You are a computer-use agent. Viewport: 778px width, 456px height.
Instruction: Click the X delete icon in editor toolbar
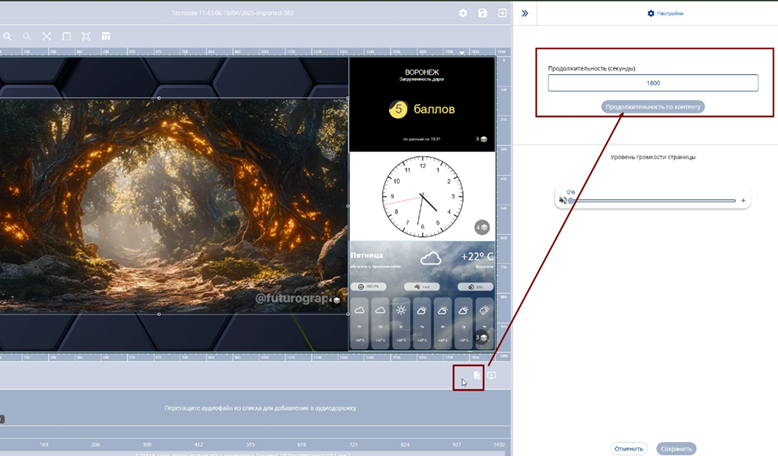pos(46,37)
